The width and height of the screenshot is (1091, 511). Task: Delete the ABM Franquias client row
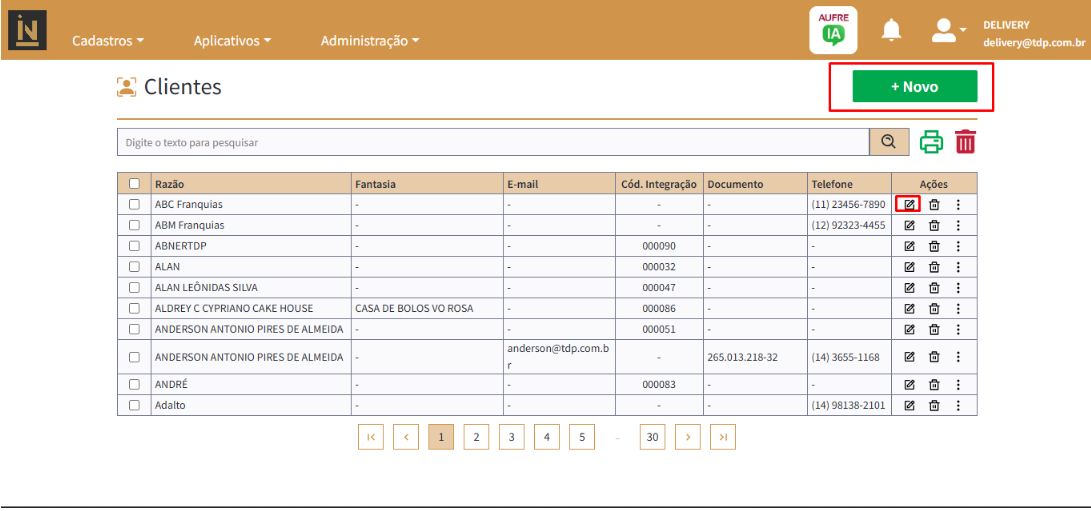[934, 225]
